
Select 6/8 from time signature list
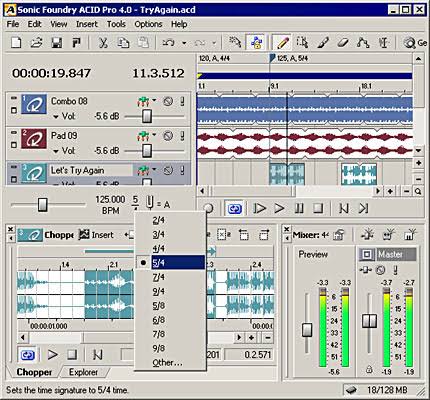click(171, 320)
